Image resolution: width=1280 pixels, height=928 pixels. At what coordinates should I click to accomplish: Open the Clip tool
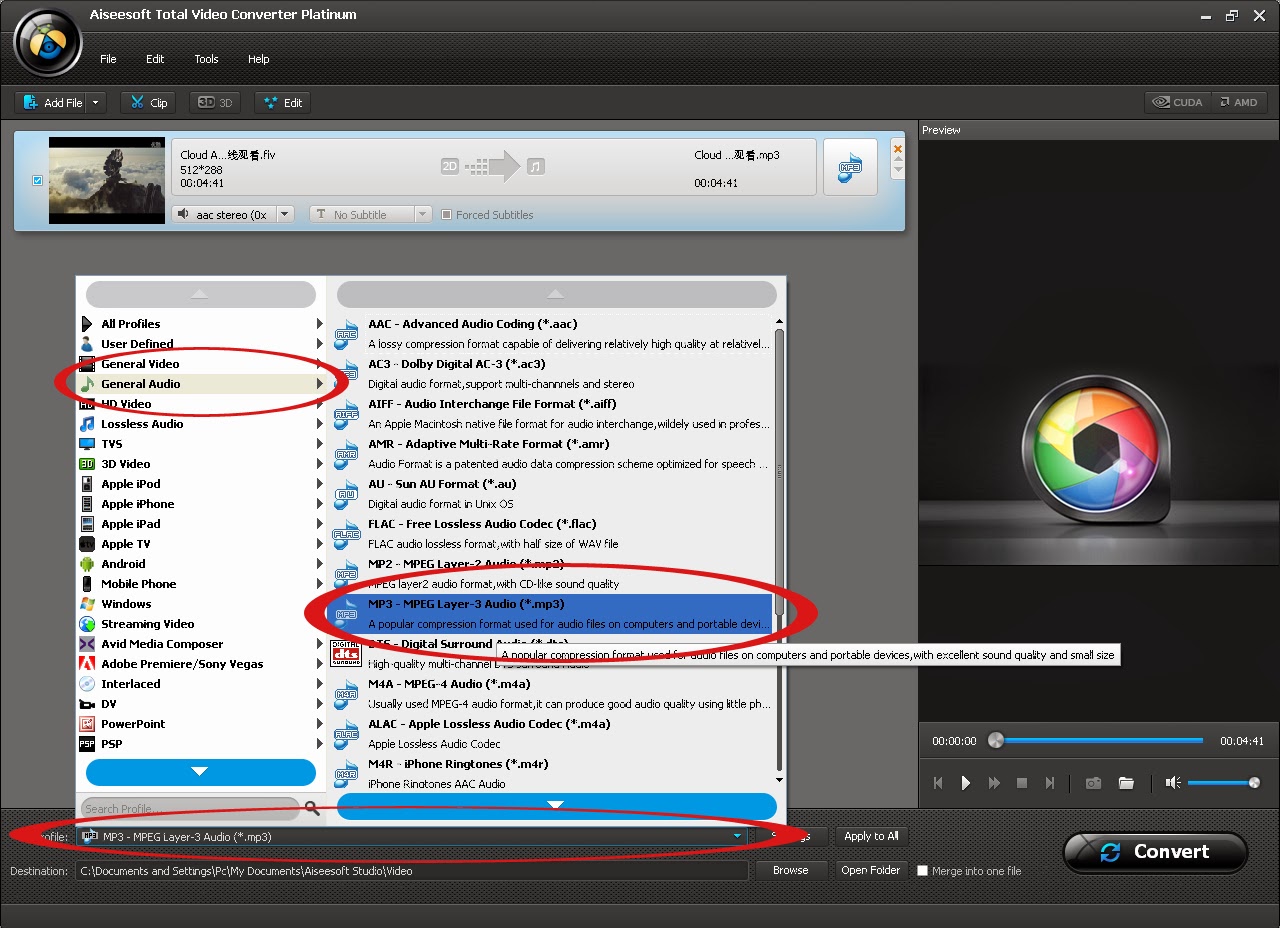pyautogui.click(x=148, y=102)
